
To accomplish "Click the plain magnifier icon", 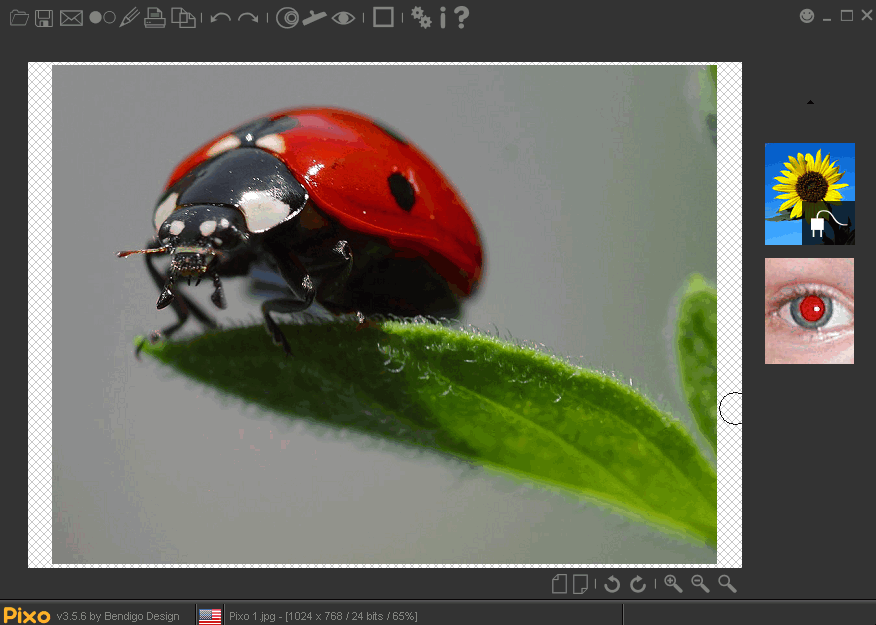I will (727, 584).
